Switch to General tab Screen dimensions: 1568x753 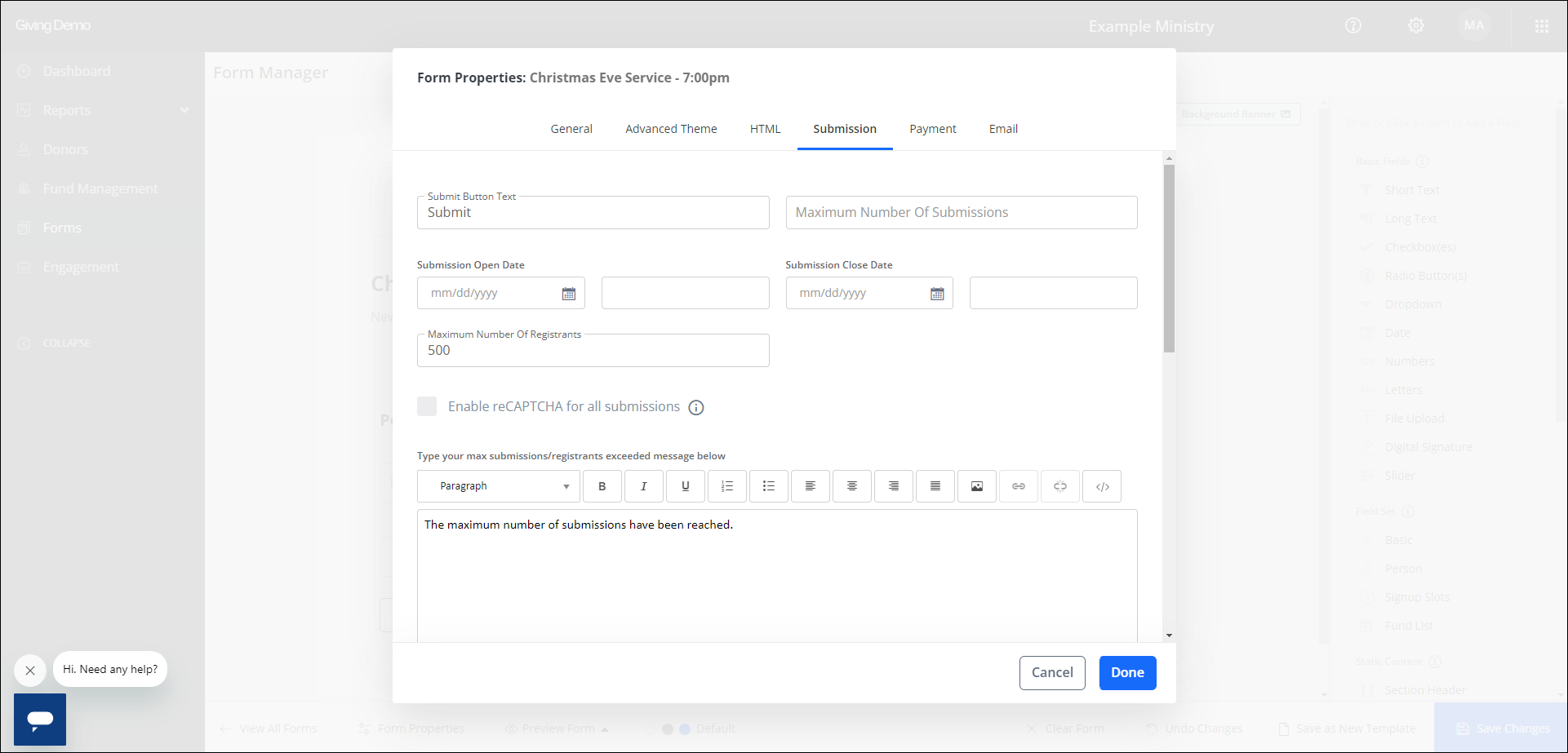(571, 129)
